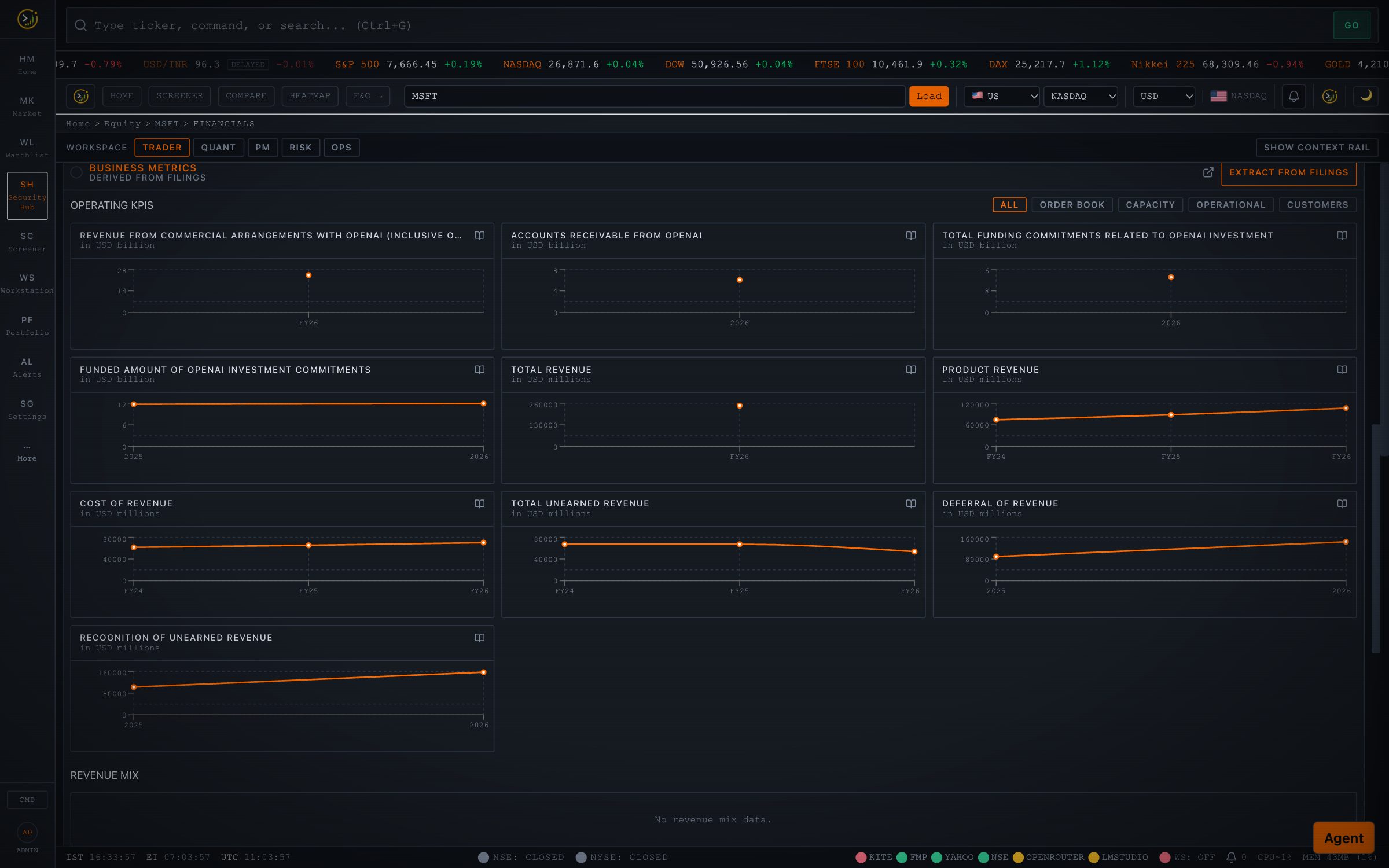The width and height of the screenshot is (1389, 868).
Task: Click the status bar alerts bell
Action: [x=1231, y=858]
